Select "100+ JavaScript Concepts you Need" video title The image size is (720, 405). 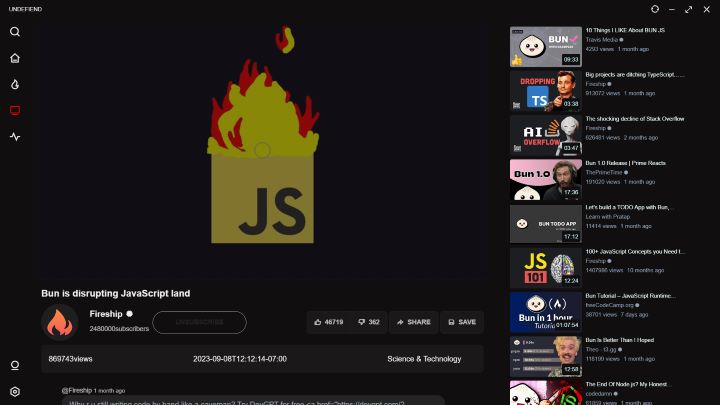pos(634,251)
